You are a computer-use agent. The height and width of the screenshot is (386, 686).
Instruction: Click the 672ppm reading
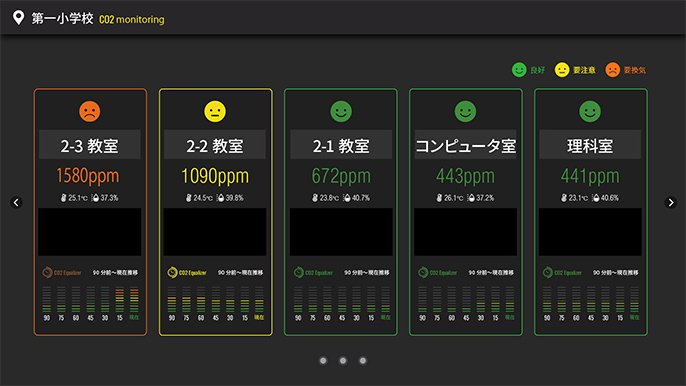[341, 176]
